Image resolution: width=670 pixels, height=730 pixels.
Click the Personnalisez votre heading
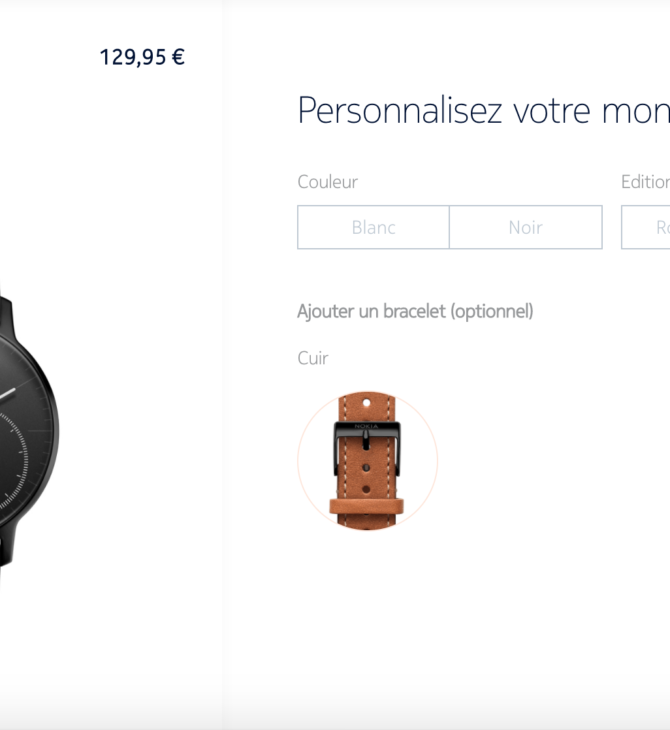484,110
